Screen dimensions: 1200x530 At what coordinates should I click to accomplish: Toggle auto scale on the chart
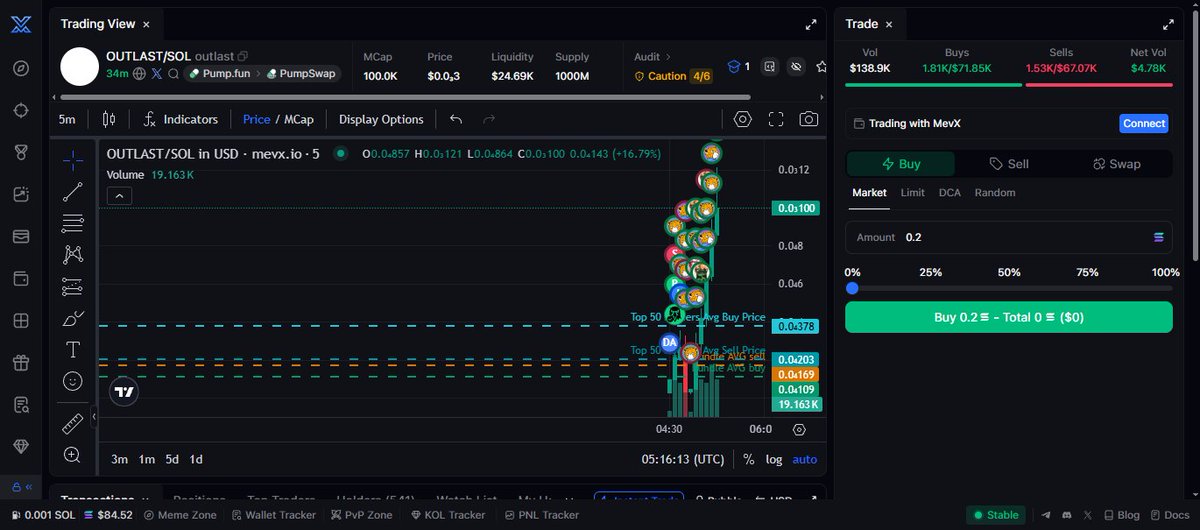(x=804, y=459)
